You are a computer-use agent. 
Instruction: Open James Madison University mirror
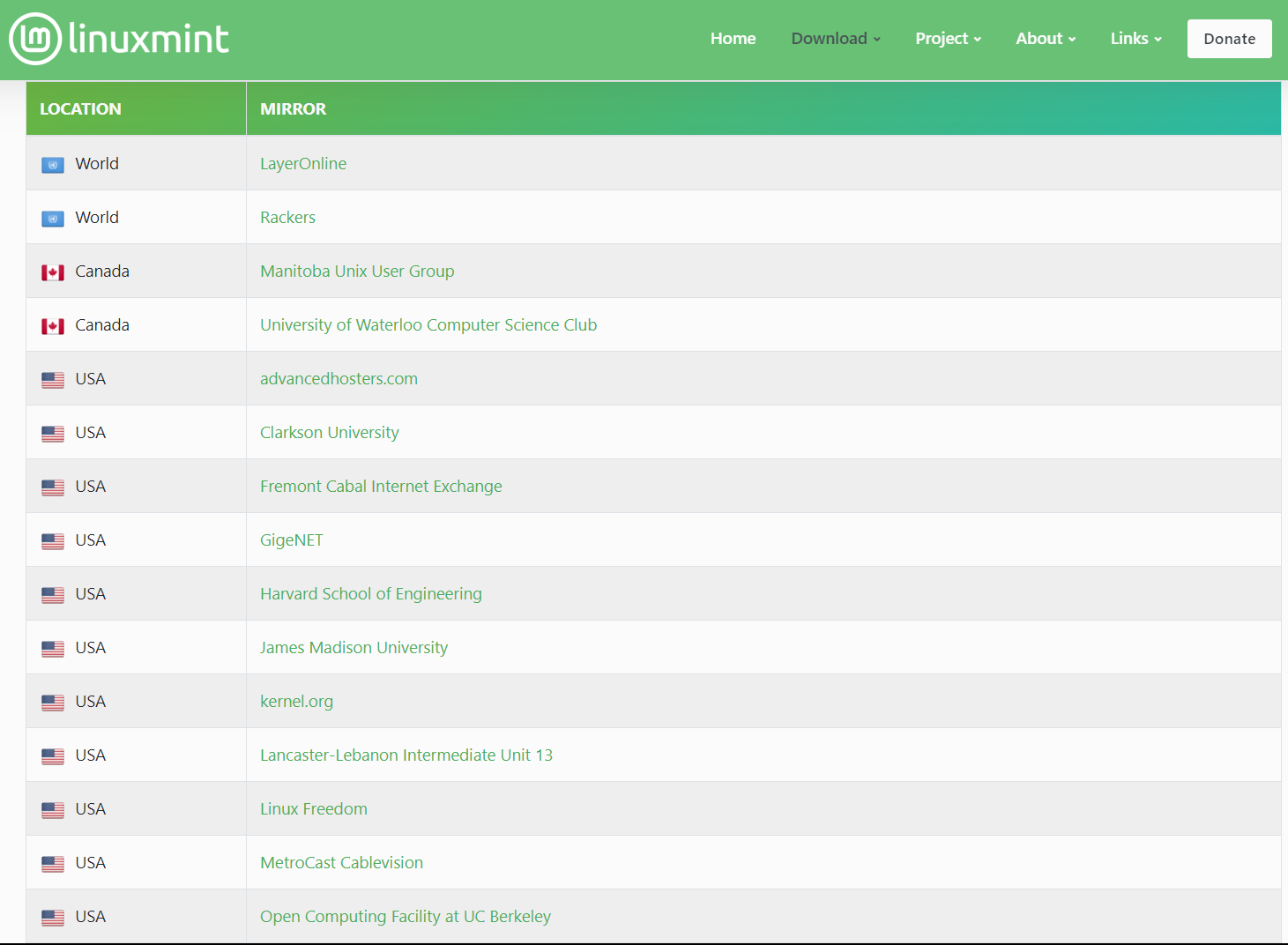pyautogui.click(x=354, y=647)
